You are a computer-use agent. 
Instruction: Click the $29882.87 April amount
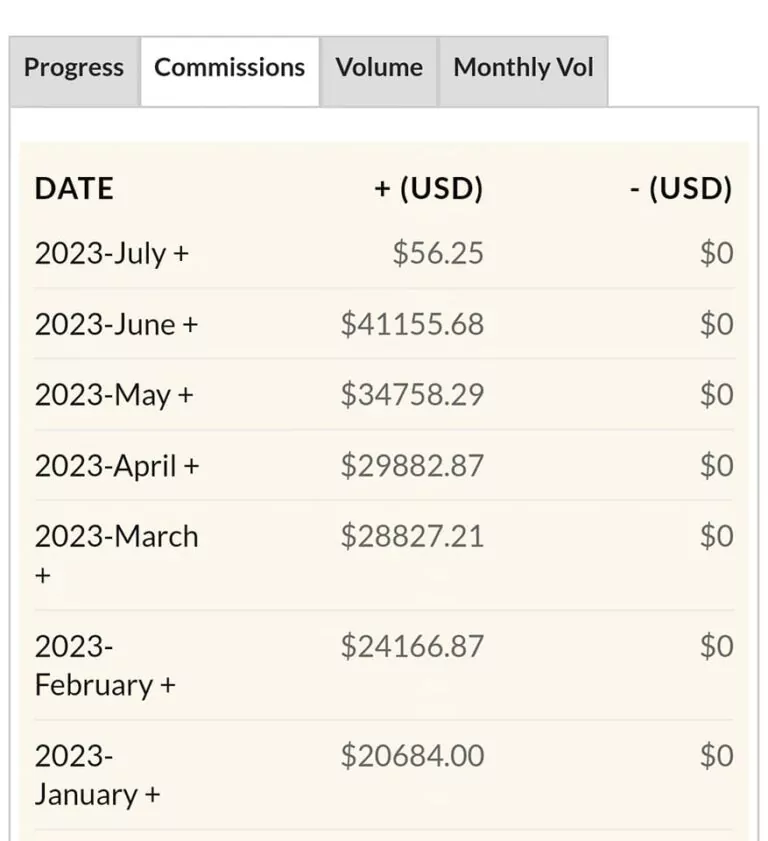[x=412, y=466]
